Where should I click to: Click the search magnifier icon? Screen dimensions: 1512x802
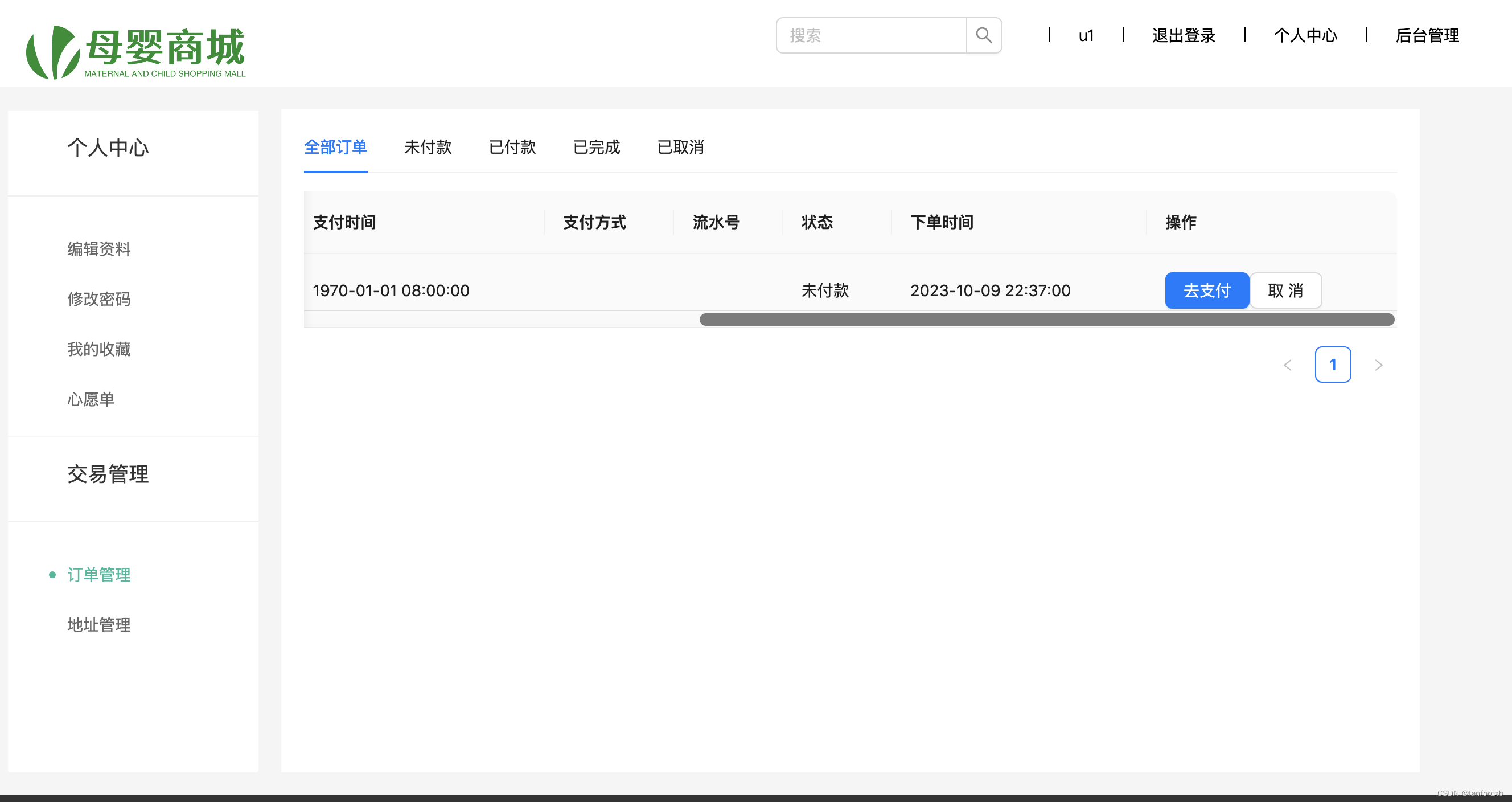click(x=984, y=35)
